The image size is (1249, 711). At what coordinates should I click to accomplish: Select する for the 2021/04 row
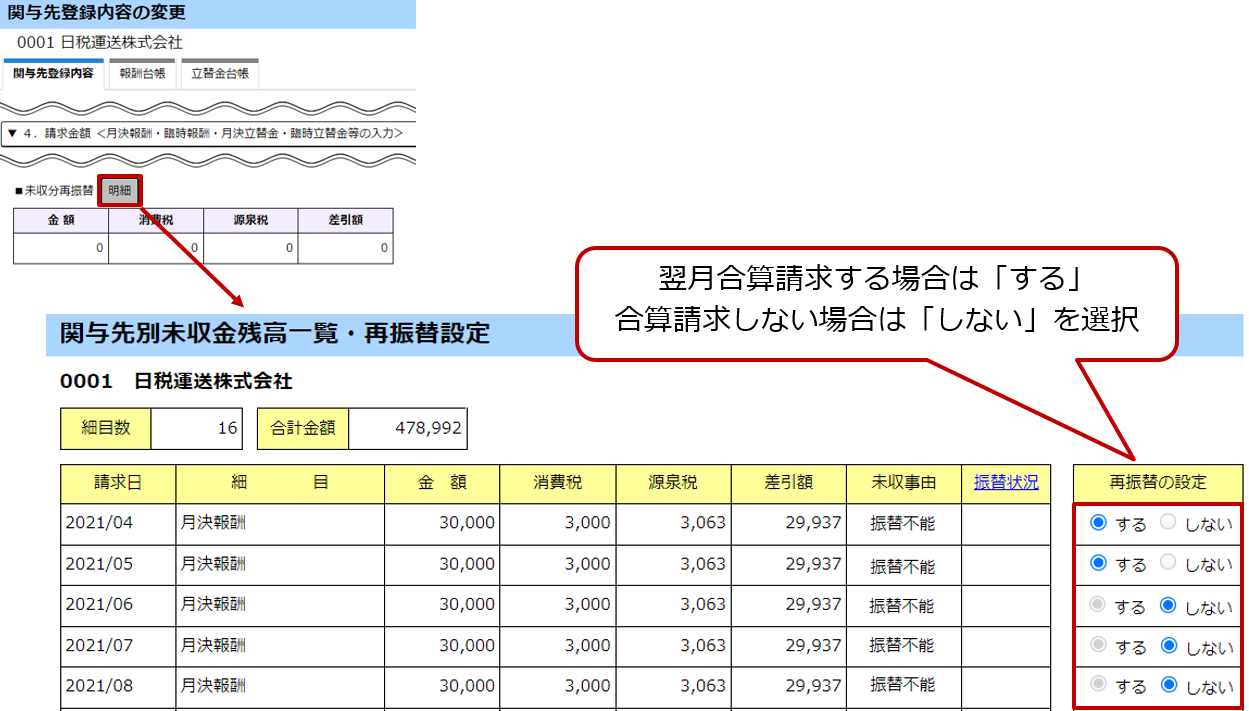click(1098, 522)
